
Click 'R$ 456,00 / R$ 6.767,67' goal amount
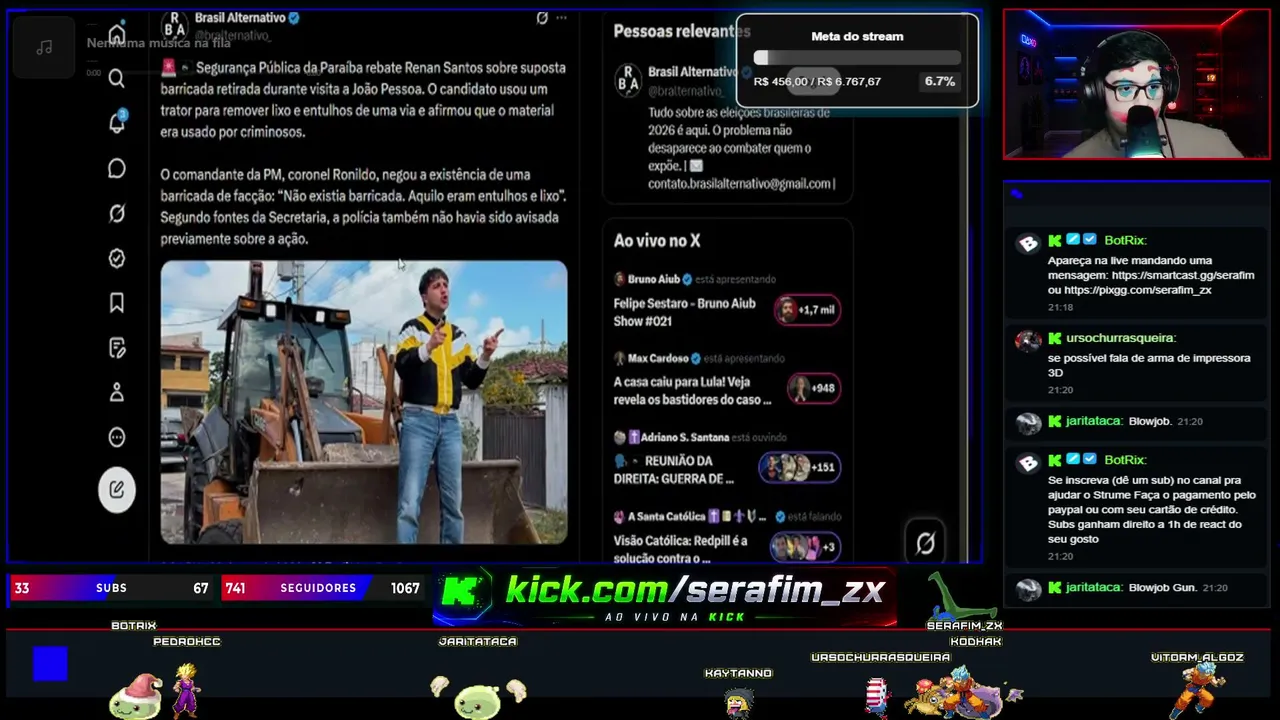[817, 82]
